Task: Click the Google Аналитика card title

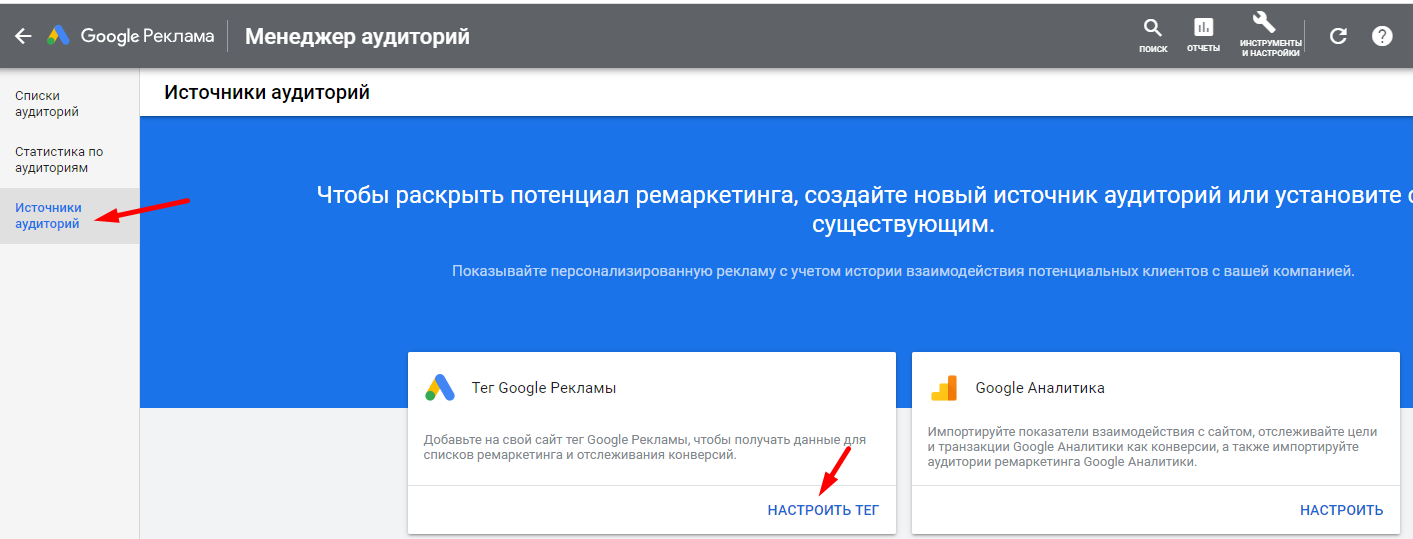Action: [x=1040, y=388]
